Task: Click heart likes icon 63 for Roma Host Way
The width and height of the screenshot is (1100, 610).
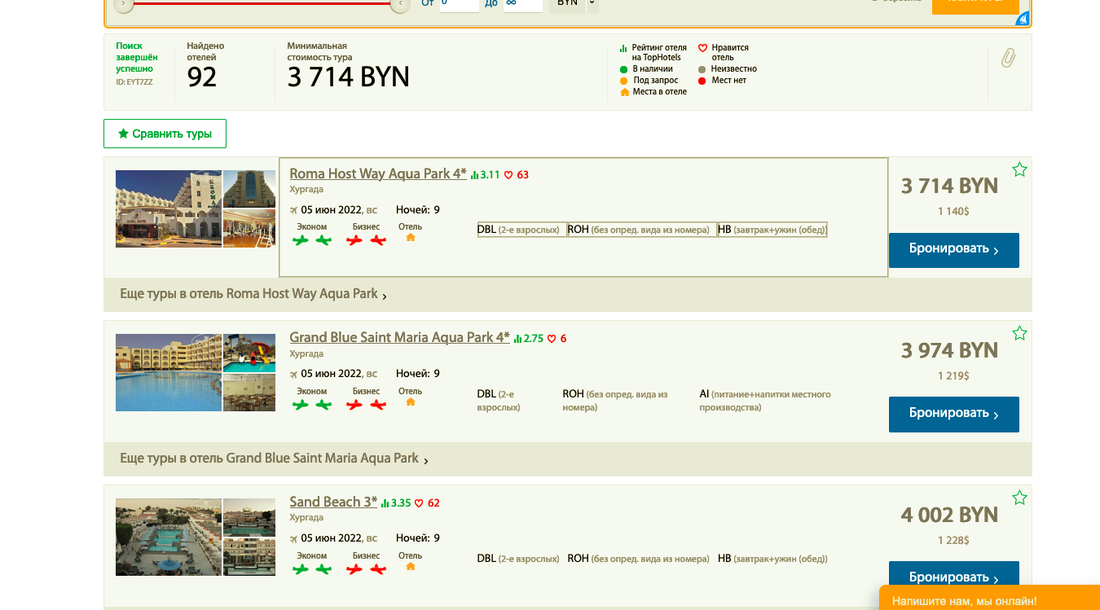Action: (509, 175)
